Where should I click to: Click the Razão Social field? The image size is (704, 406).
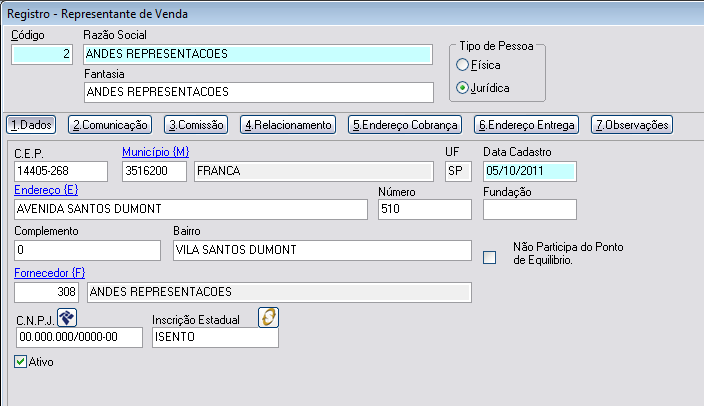point(258,54)
